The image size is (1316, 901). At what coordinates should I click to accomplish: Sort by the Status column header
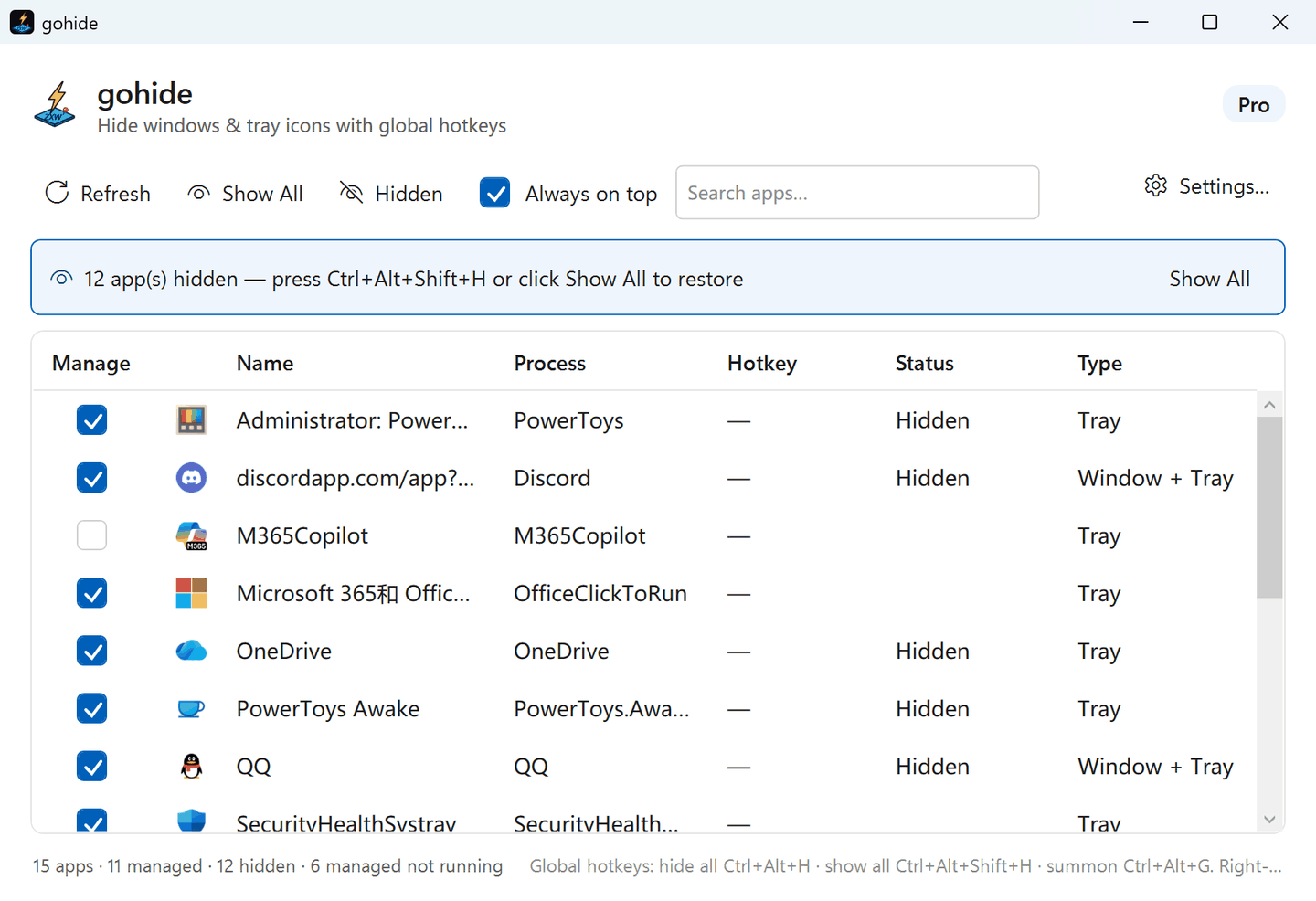[924, 363]
